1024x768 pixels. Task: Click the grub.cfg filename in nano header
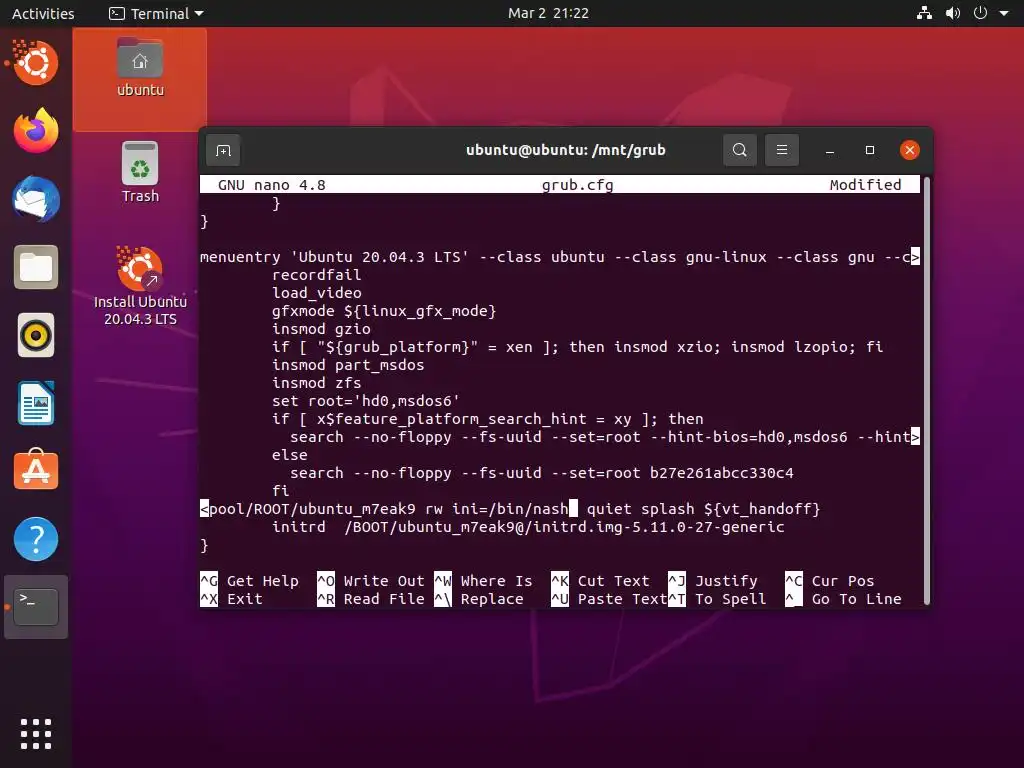[577, 185]
